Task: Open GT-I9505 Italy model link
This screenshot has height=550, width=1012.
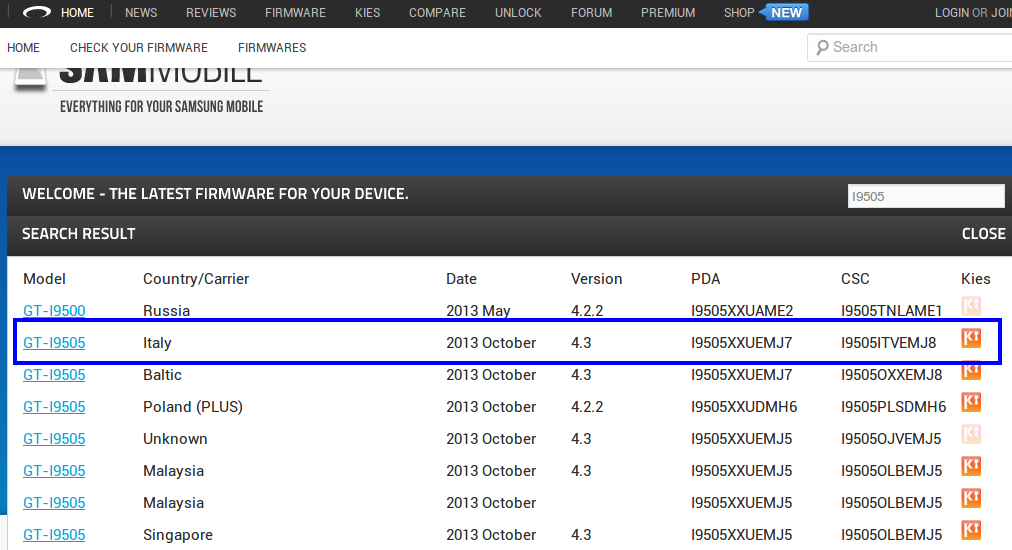Action: click(x=54, y=343)
